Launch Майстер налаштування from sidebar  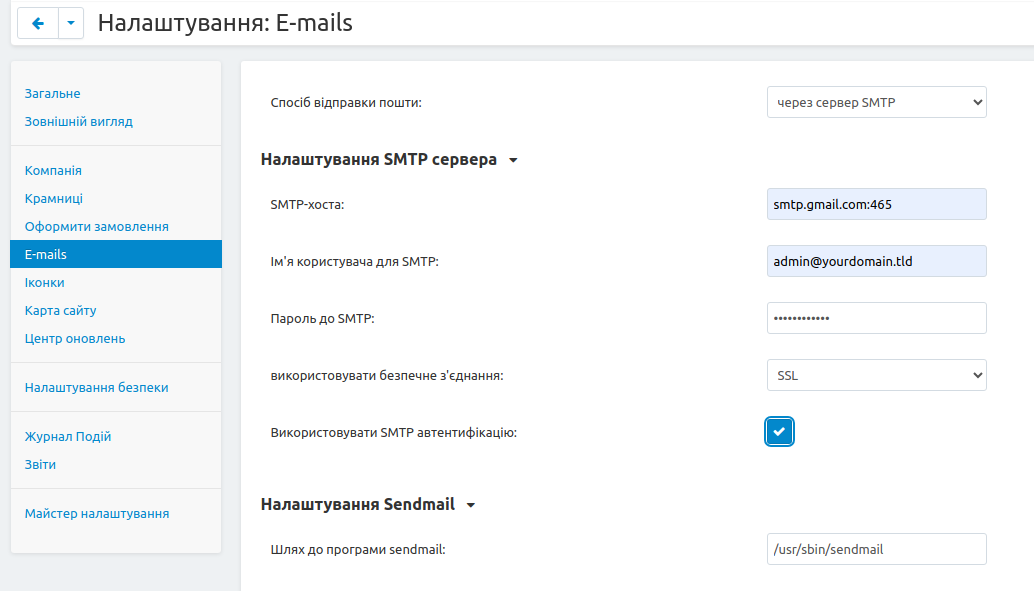(x=97, y=514)
